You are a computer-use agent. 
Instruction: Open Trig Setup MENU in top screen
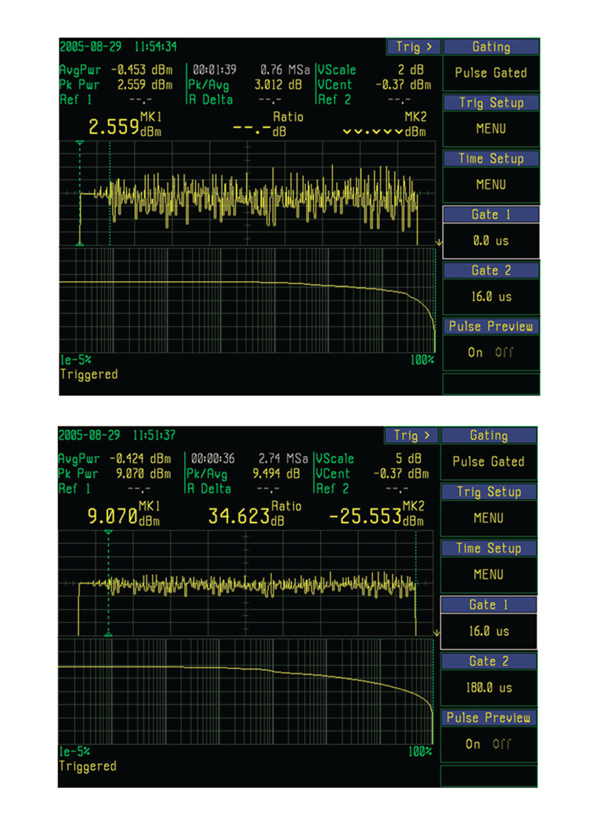[490, 128]
